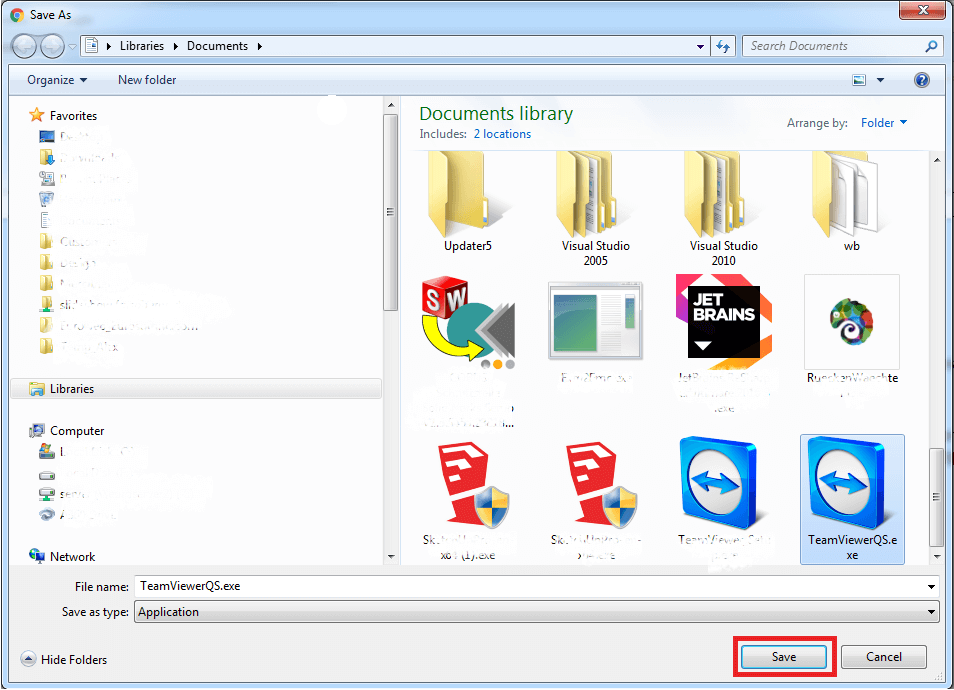The width and height of the screenshot is (954, 690).
Task: Click Hide Folders toggle
Action: point(64,660)
